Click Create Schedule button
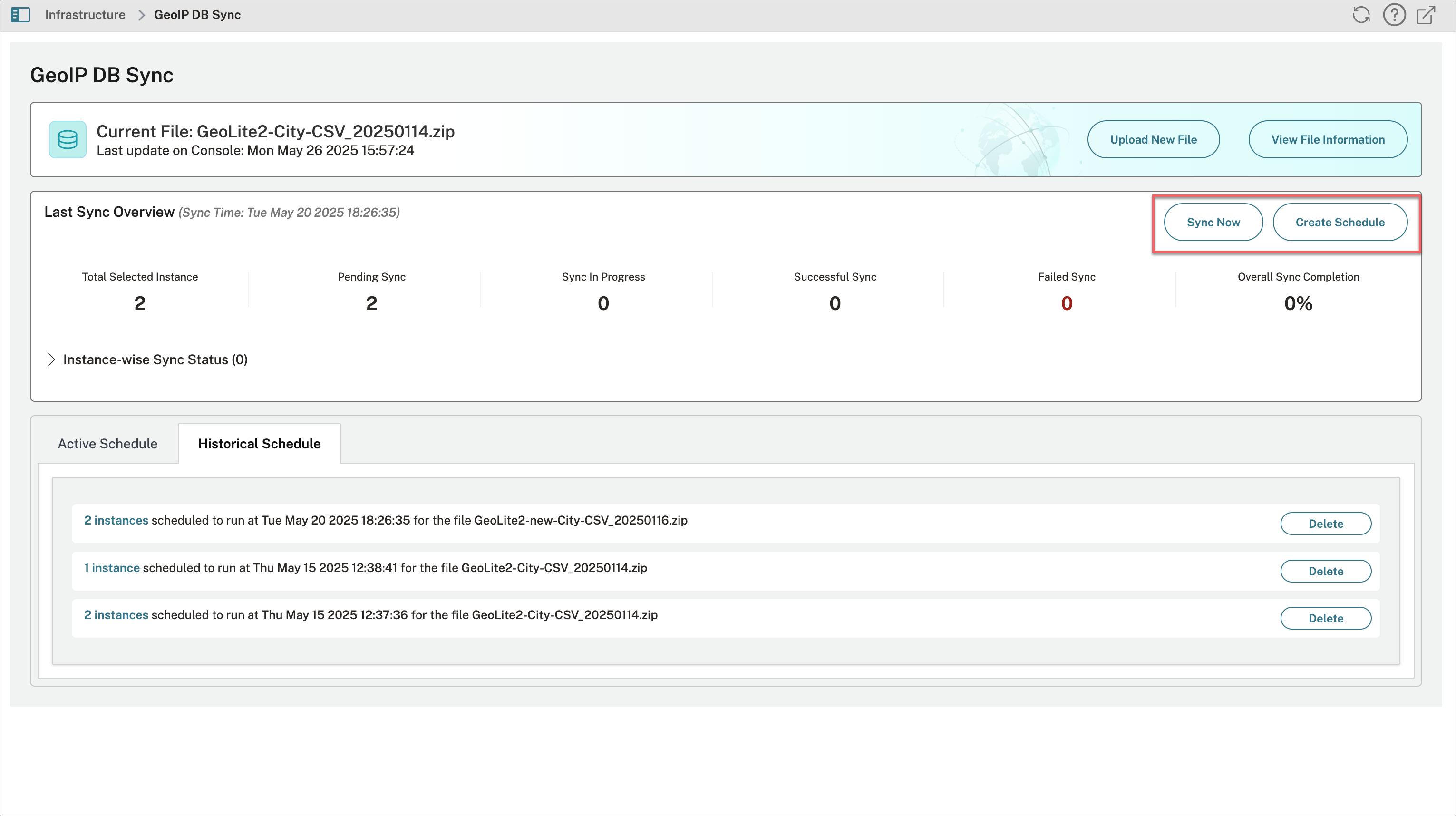Image resolution: width=1456 pixels, height=816 pixels. tap(1340, 223)
